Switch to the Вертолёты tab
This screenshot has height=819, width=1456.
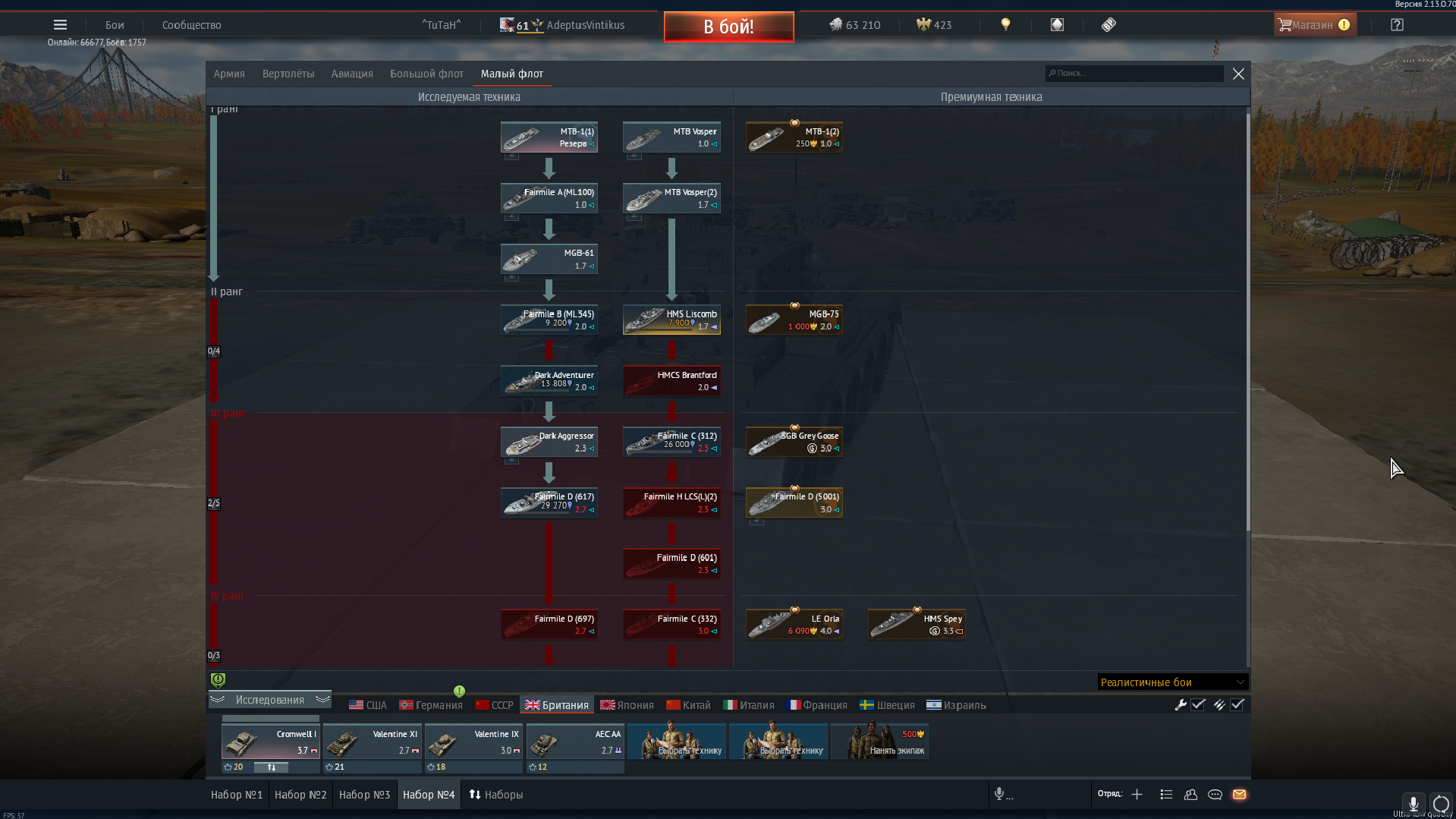tap(288, 74)
